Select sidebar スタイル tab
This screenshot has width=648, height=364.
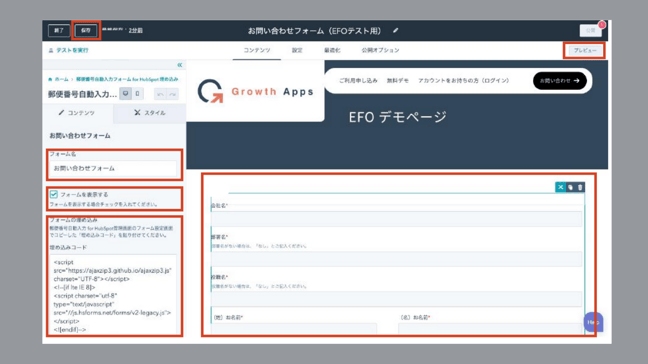[x=150, y=113]
